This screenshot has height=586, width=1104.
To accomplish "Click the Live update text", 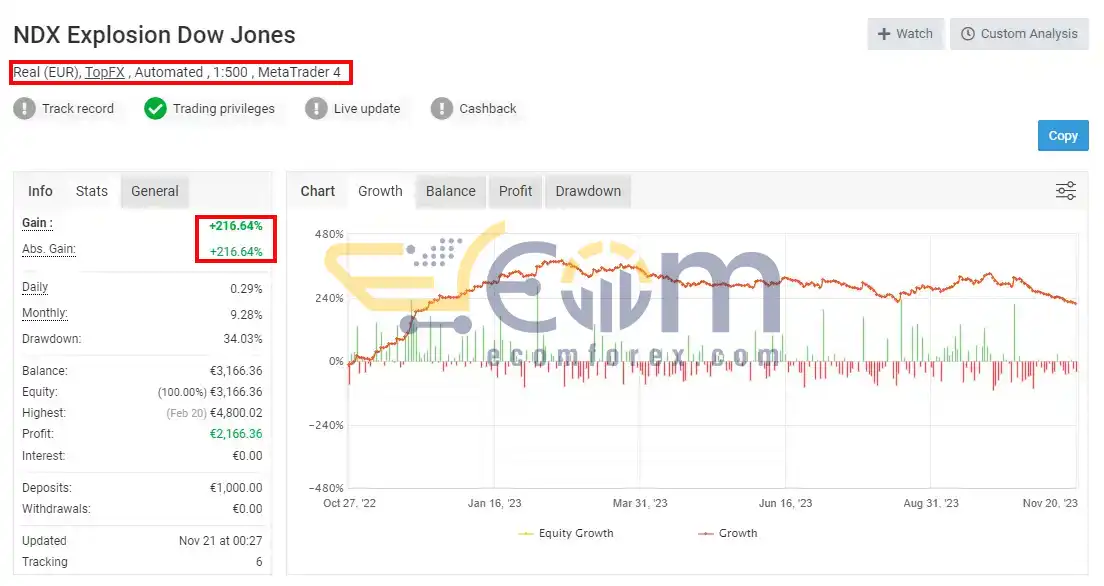I will [367, 108].
